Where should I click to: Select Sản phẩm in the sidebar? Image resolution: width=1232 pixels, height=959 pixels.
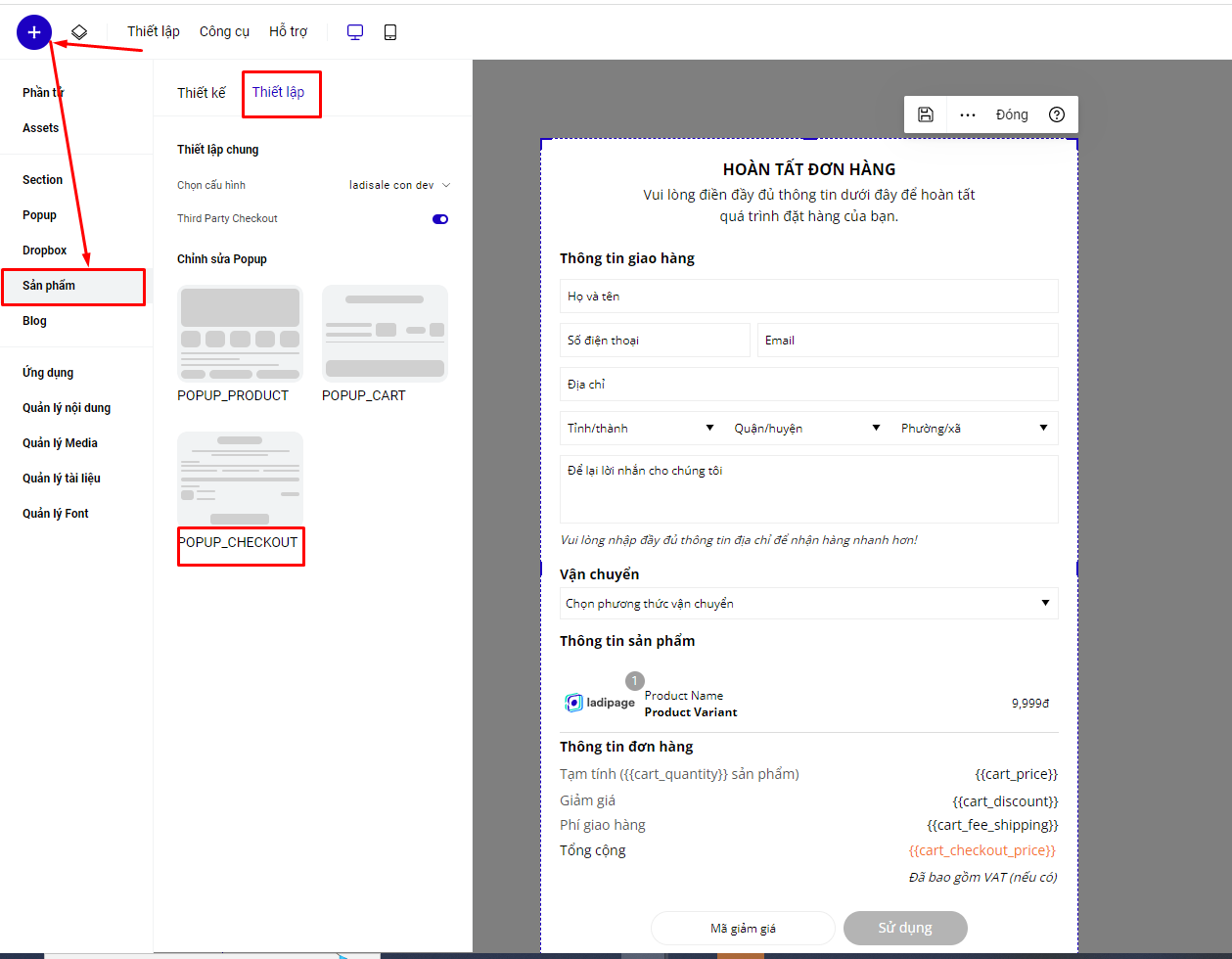pyautogui.click(x=49, y=286)
